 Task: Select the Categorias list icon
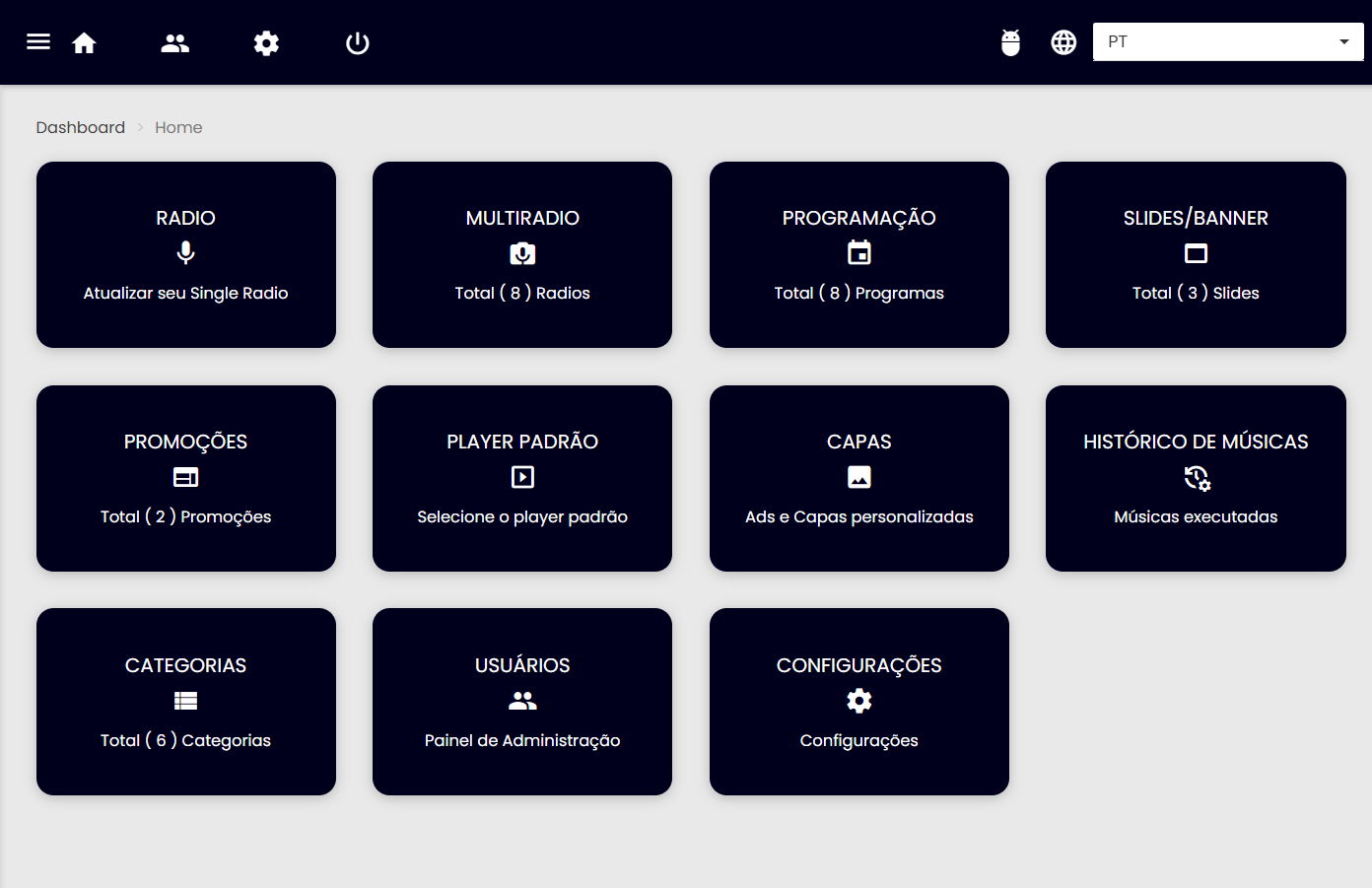point(185,701)
